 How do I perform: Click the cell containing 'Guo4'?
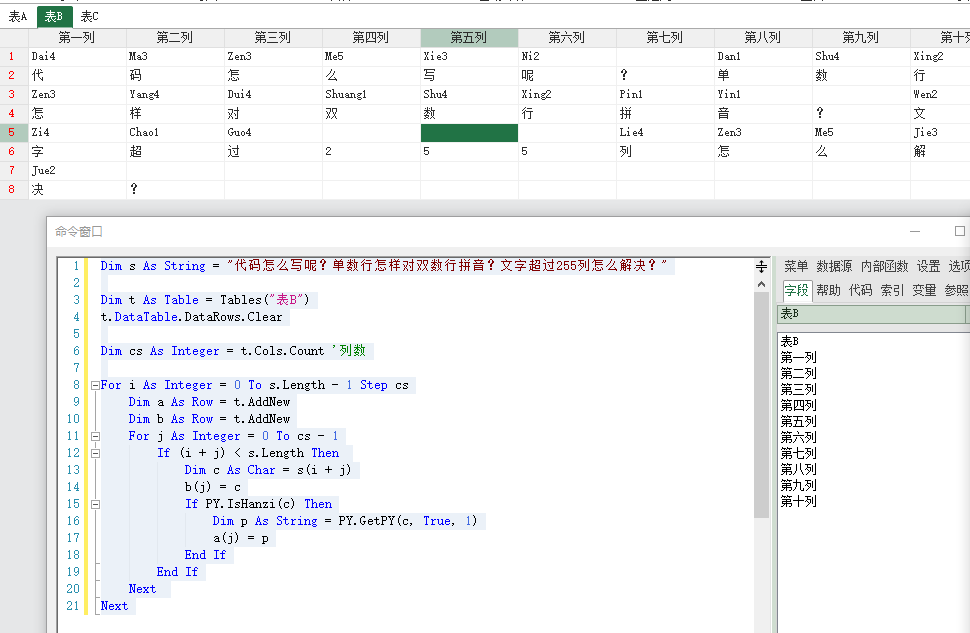[273, 132]
